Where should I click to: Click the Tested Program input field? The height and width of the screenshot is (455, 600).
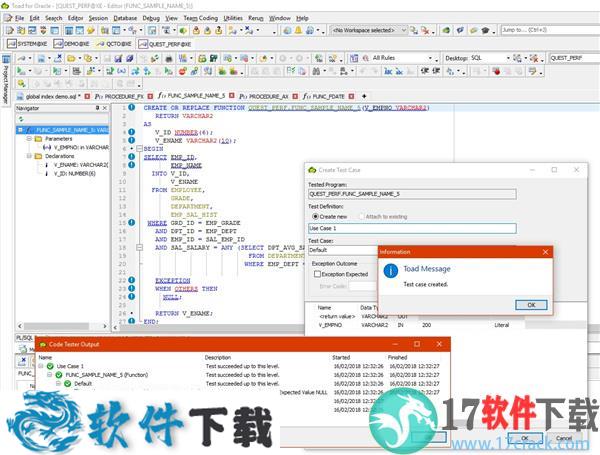coord(412,194)
